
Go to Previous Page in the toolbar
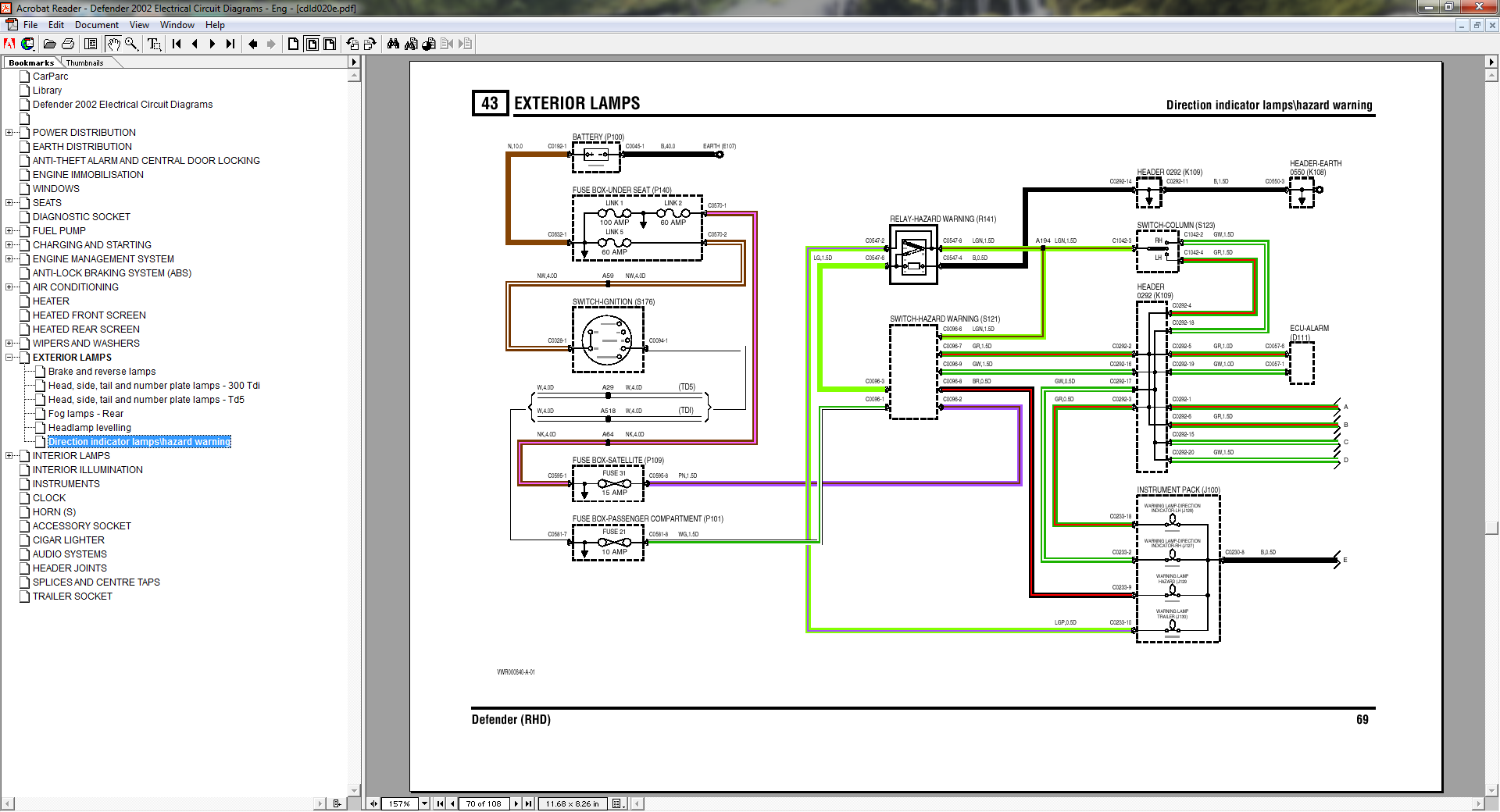(195, 44)
